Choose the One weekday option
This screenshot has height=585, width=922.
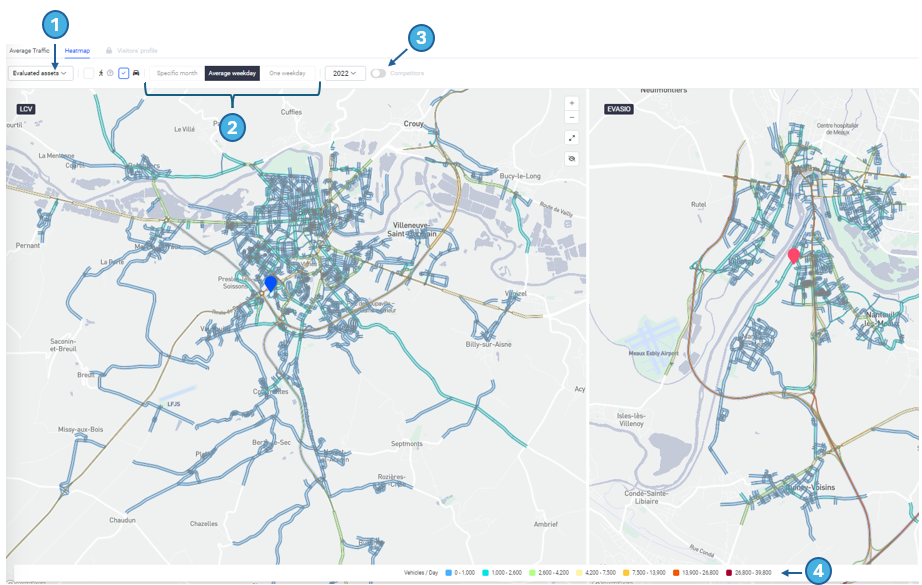[x=287, y=73]
